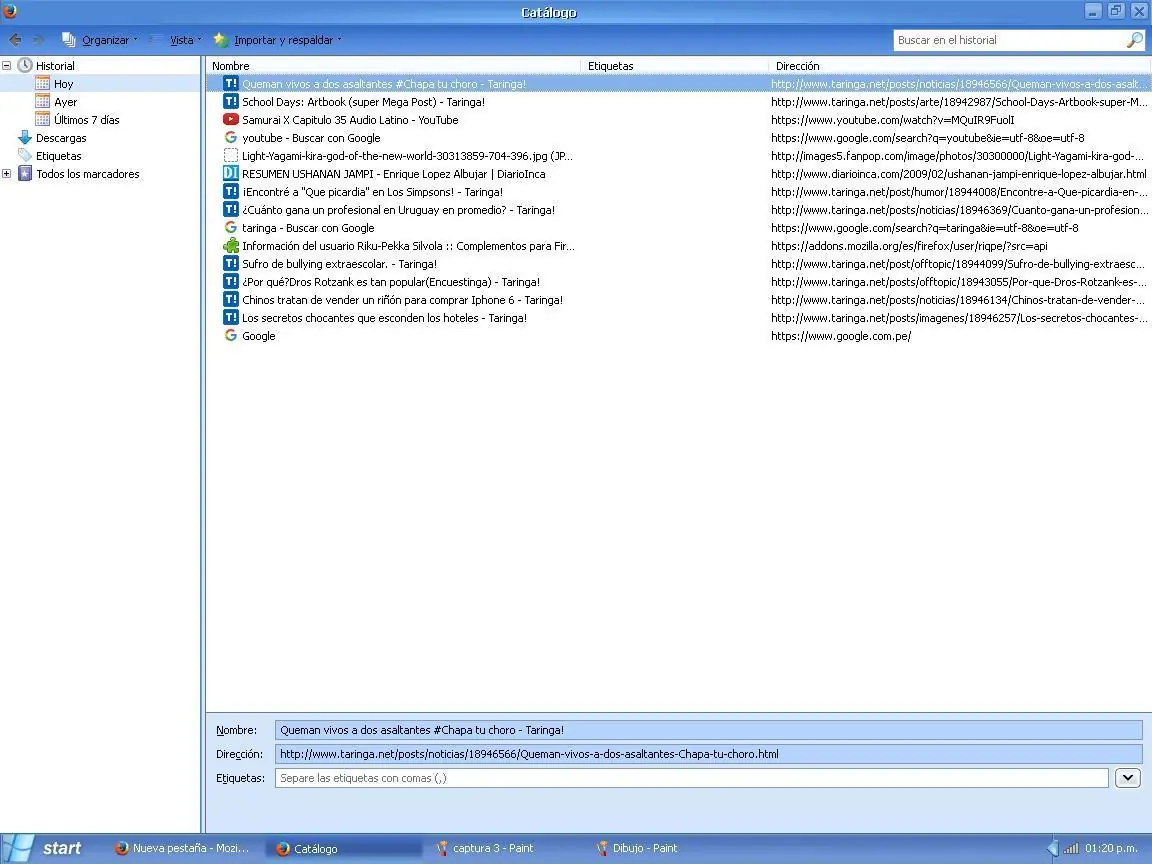The height and width of the screenshot is (864, 1152).
Task: Switch to Catálogo taskbar item
Action: tap(343, 849)
